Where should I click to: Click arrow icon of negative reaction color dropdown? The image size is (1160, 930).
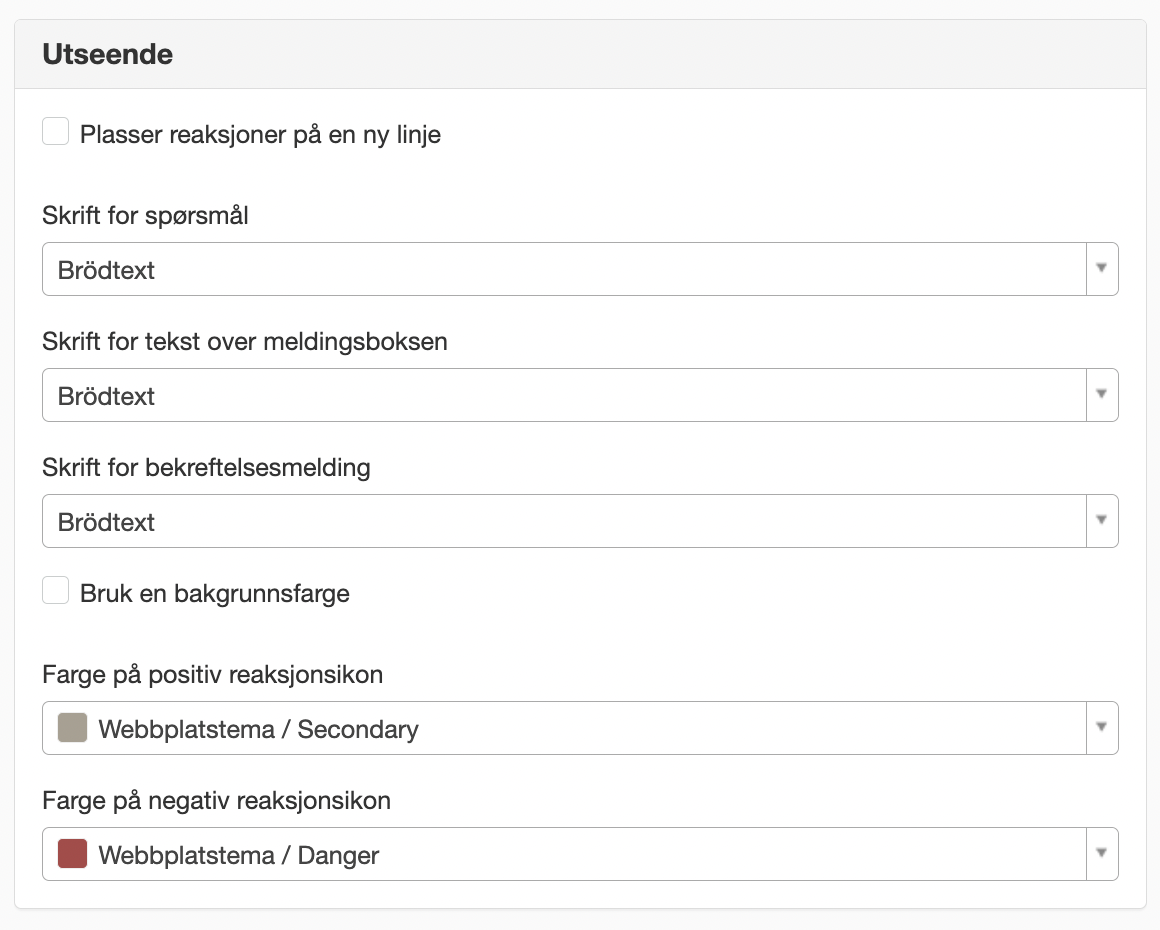pyautogui.click(x=1102, y=852)
